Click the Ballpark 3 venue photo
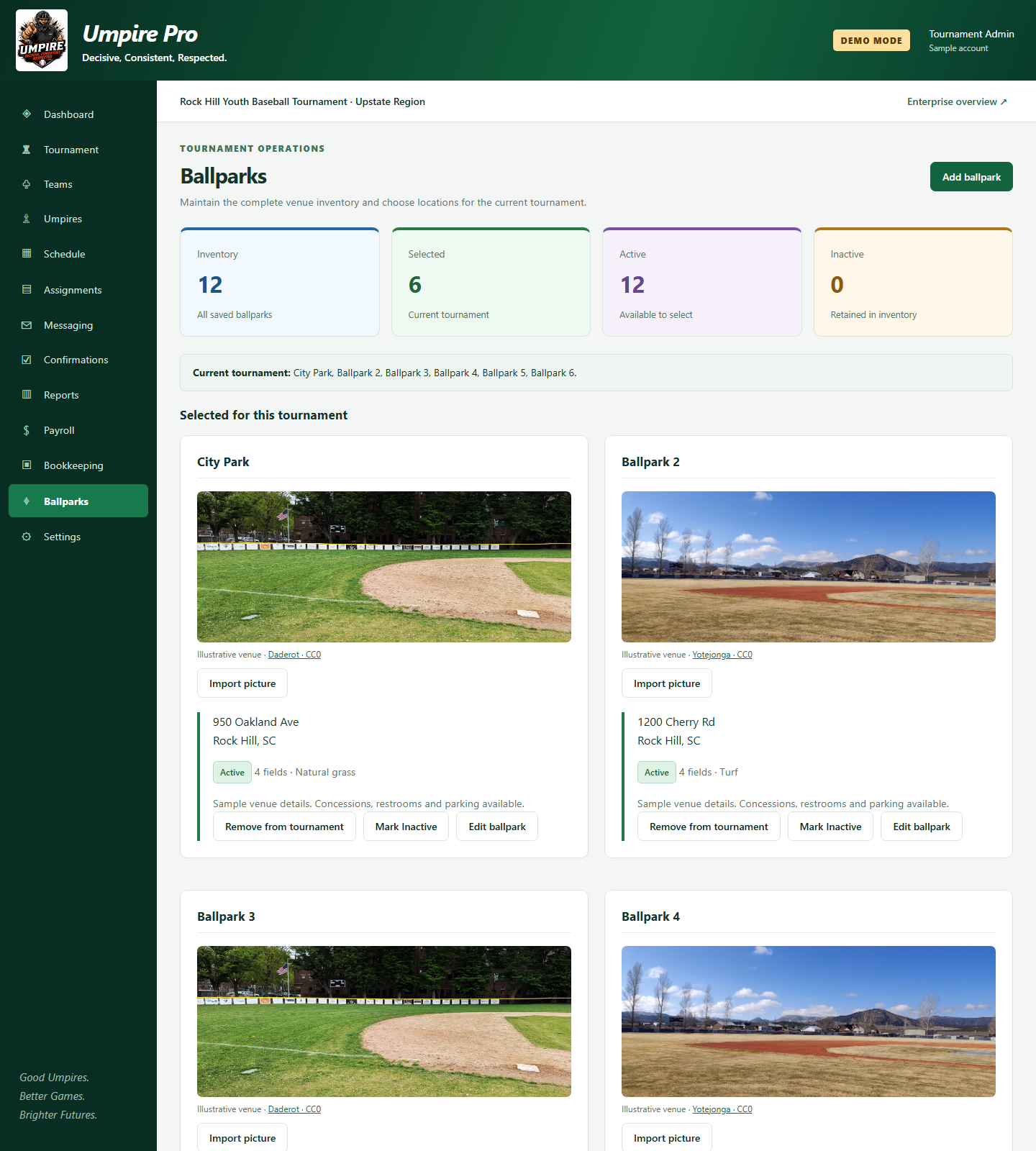Image resolution: width=1036 pixels, height=1151 pixels. coord(384,1022)
